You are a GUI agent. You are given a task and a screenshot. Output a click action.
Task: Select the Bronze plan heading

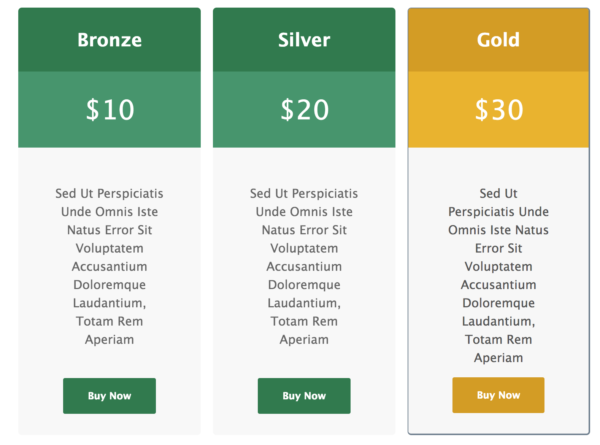point(109,40)
